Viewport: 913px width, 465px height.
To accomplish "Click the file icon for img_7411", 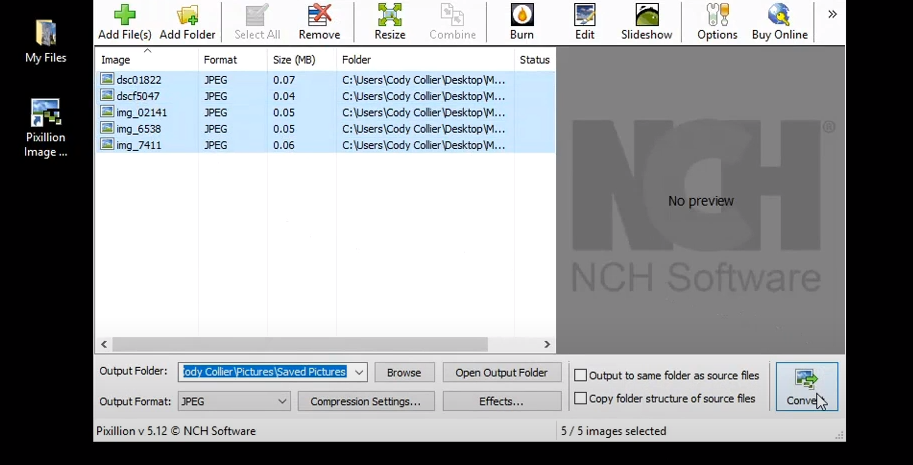I will click(x=107, y=144).
